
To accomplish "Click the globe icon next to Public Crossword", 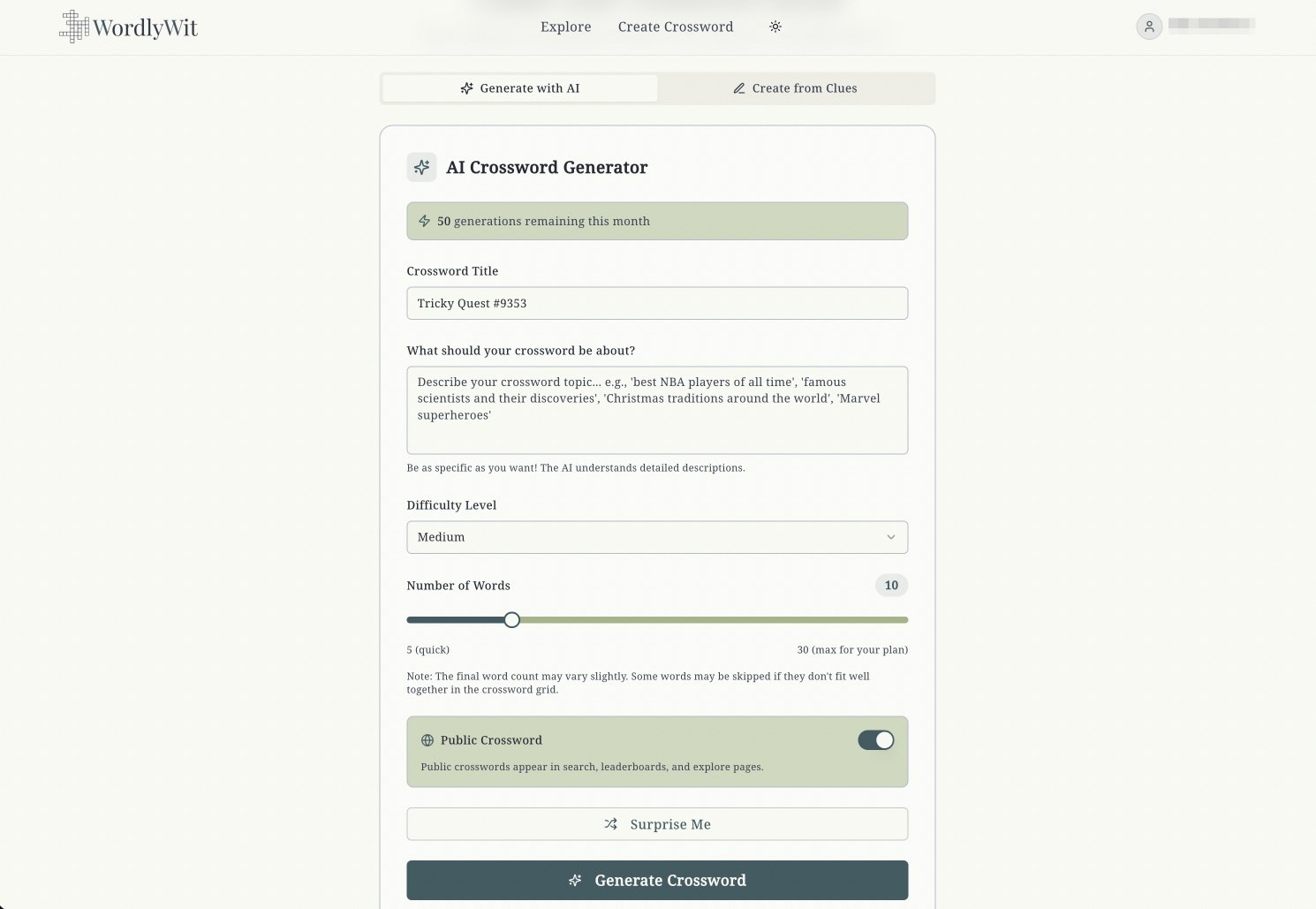I will click(x=427, y=740).
